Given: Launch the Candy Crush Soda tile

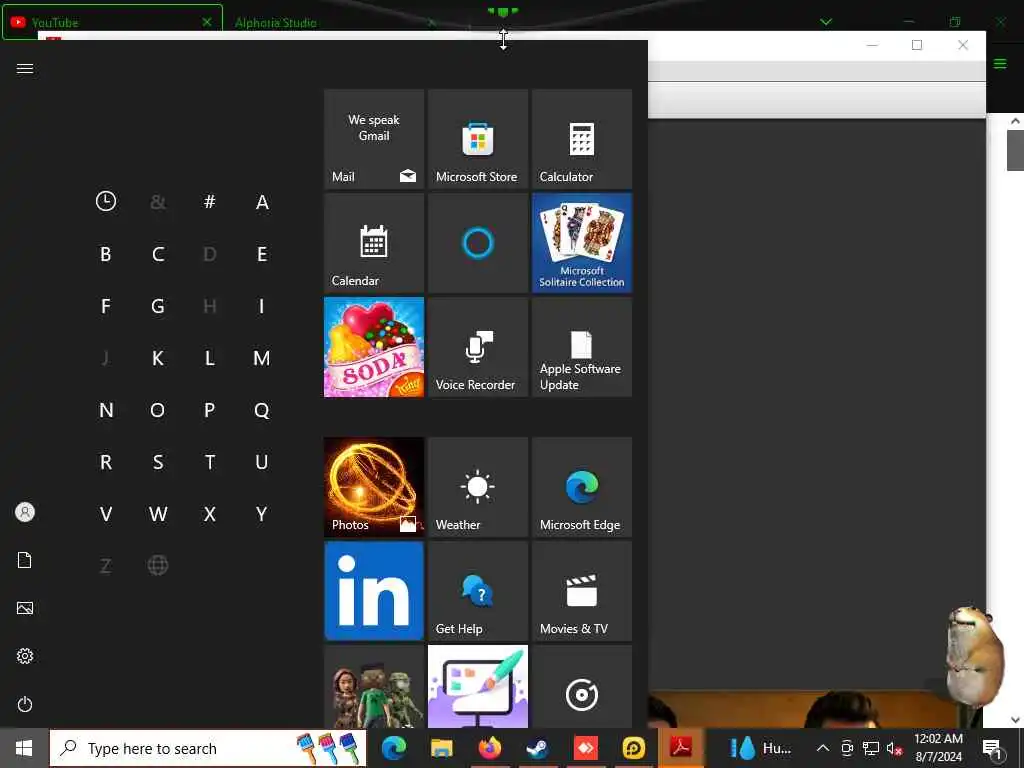Looking at the screenshot, I should (x=374, y=347).
